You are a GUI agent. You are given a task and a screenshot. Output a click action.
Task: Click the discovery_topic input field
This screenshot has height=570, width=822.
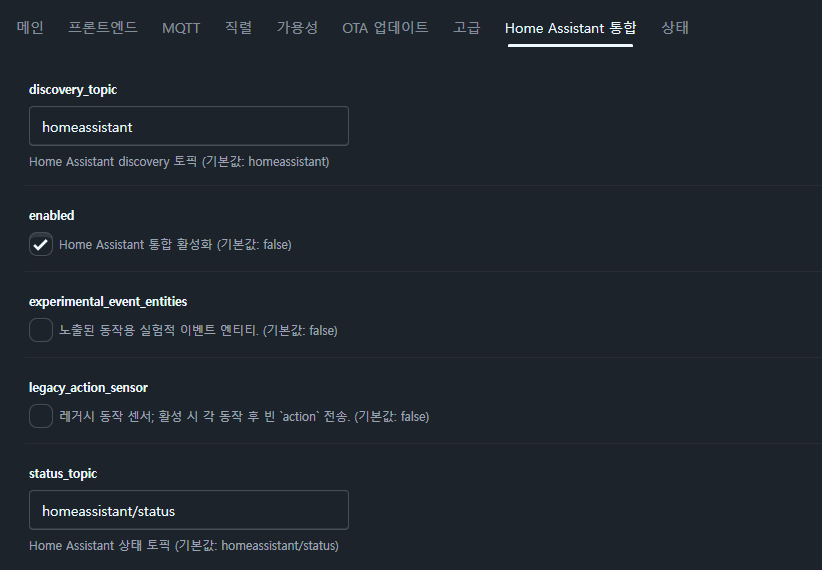coord(189,126)
